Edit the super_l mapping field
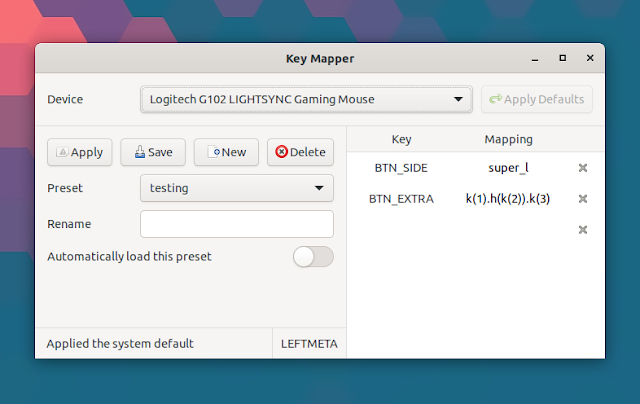 click(x=508, y=168)
